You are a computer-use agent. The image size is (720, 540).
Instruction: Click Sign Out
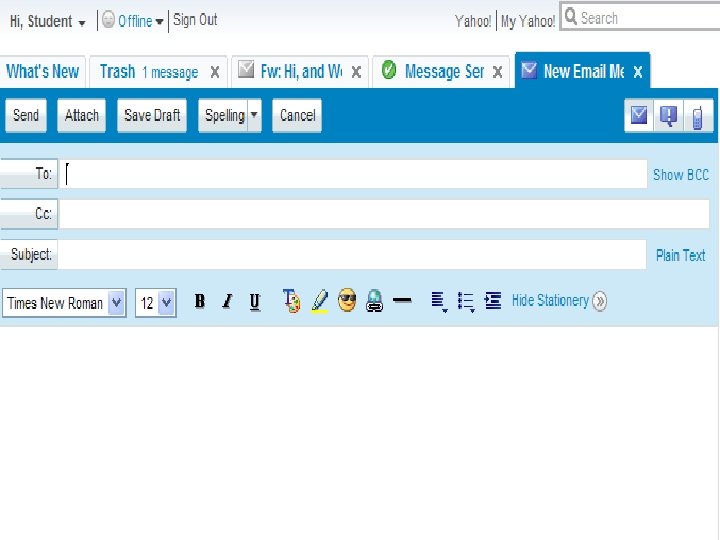coord(195,20)
